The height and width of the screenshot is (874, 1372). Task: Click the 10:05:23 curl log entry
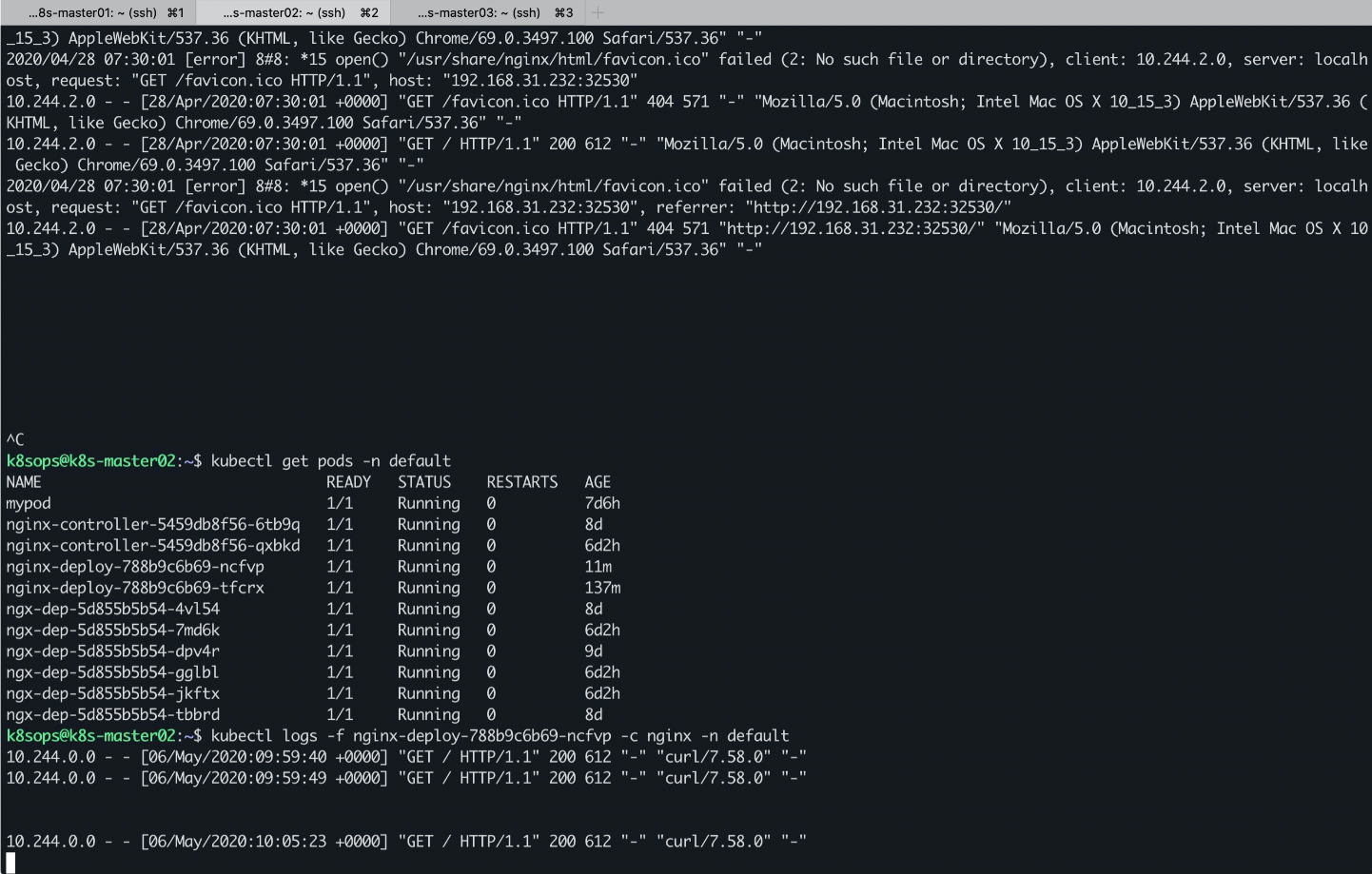406,842
